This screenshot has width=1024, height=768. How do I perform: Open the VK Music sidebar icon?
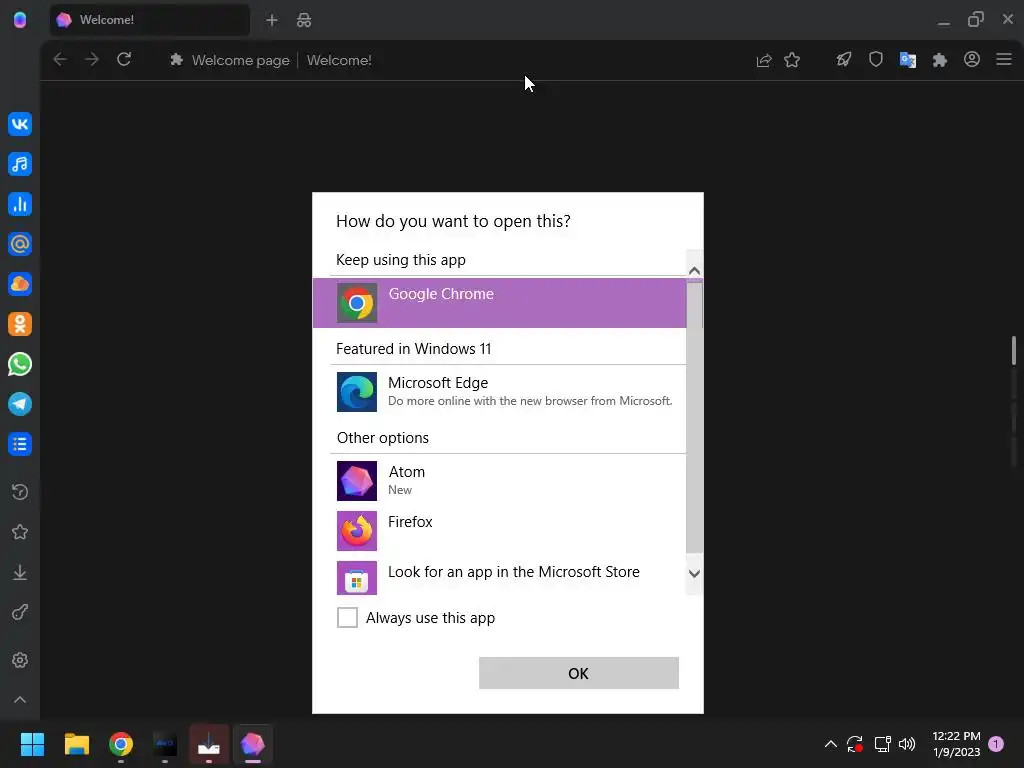pos(20,164)
